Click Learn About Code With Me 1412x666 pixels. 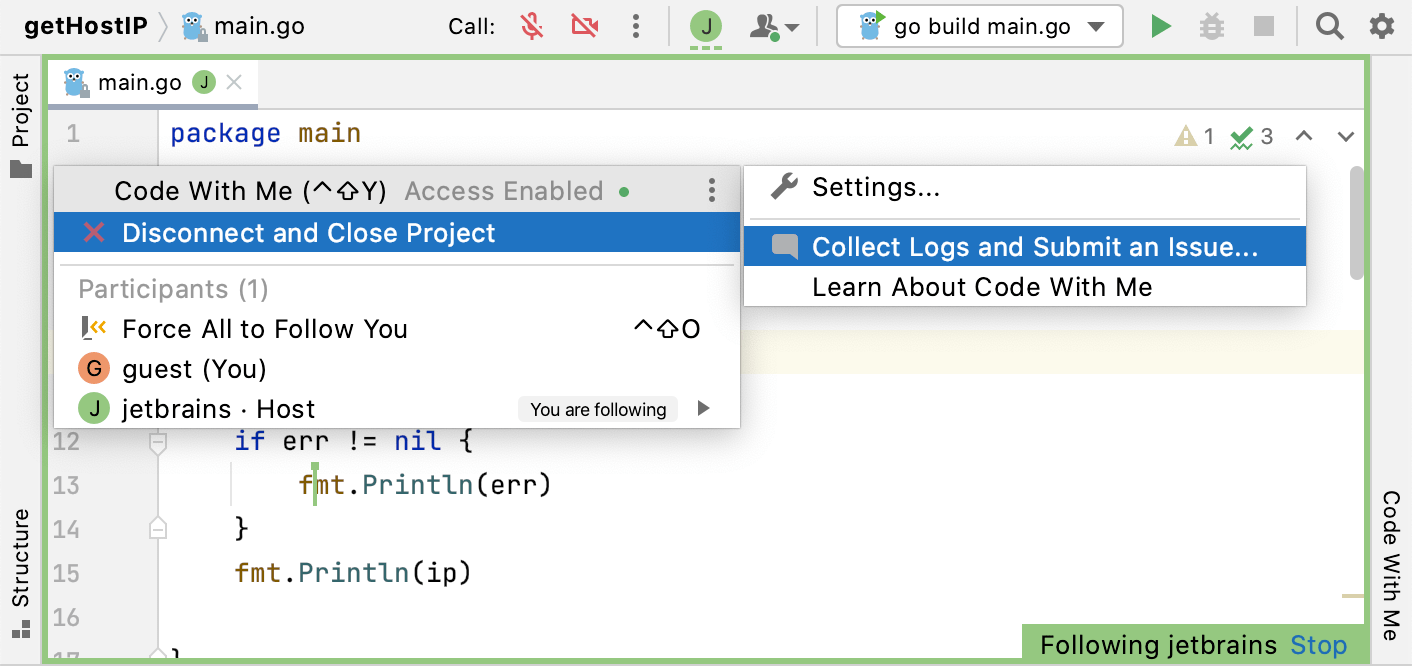click(982, 288)
